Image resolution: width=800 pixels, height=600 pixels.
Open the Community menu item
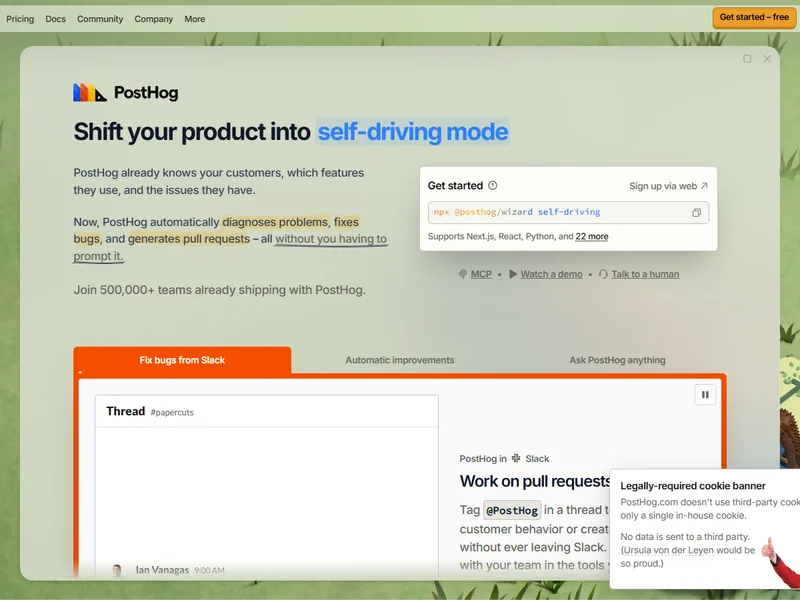pos(100,19)
